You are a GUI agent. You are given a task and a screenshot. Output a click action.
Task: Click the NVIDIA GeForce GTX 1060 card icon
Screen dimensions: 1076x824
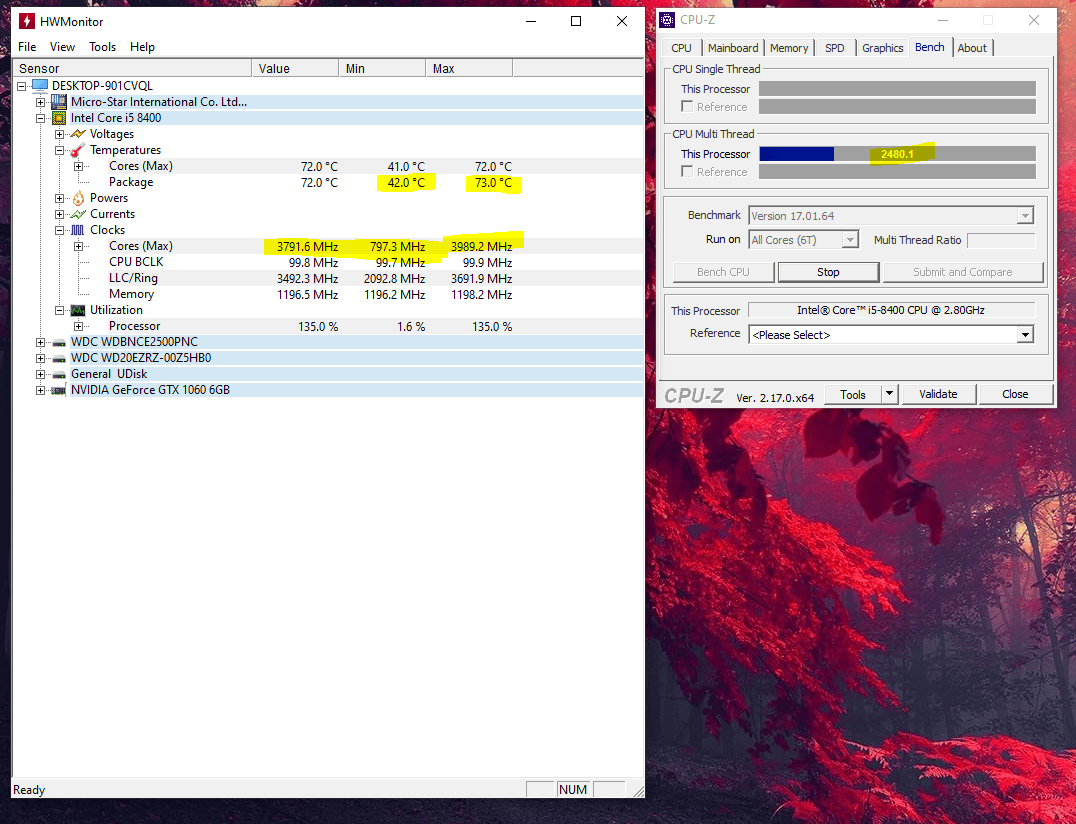tap(59, 390)
